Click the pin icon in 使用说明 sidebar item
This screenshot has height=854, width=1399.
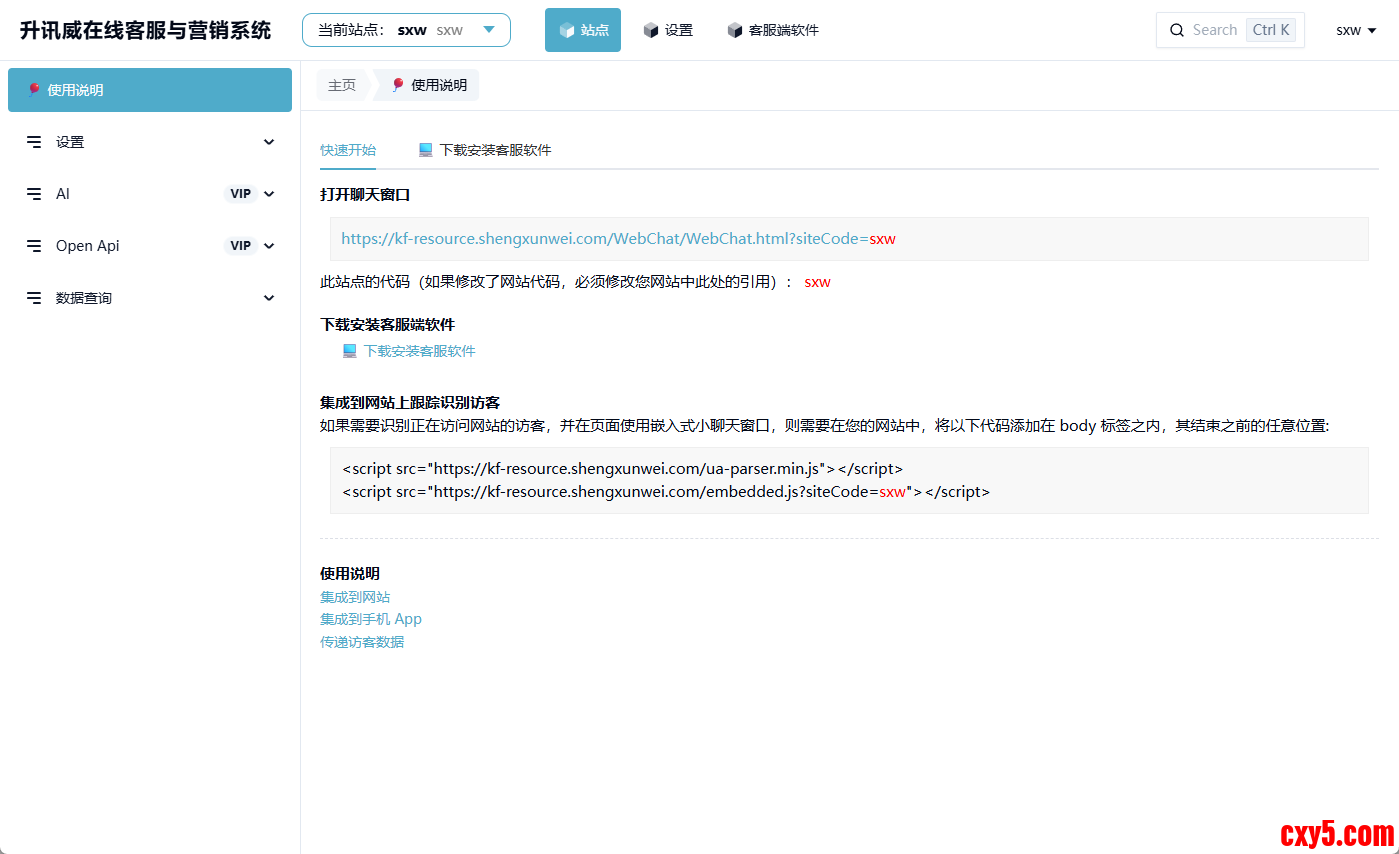[34, 90]
